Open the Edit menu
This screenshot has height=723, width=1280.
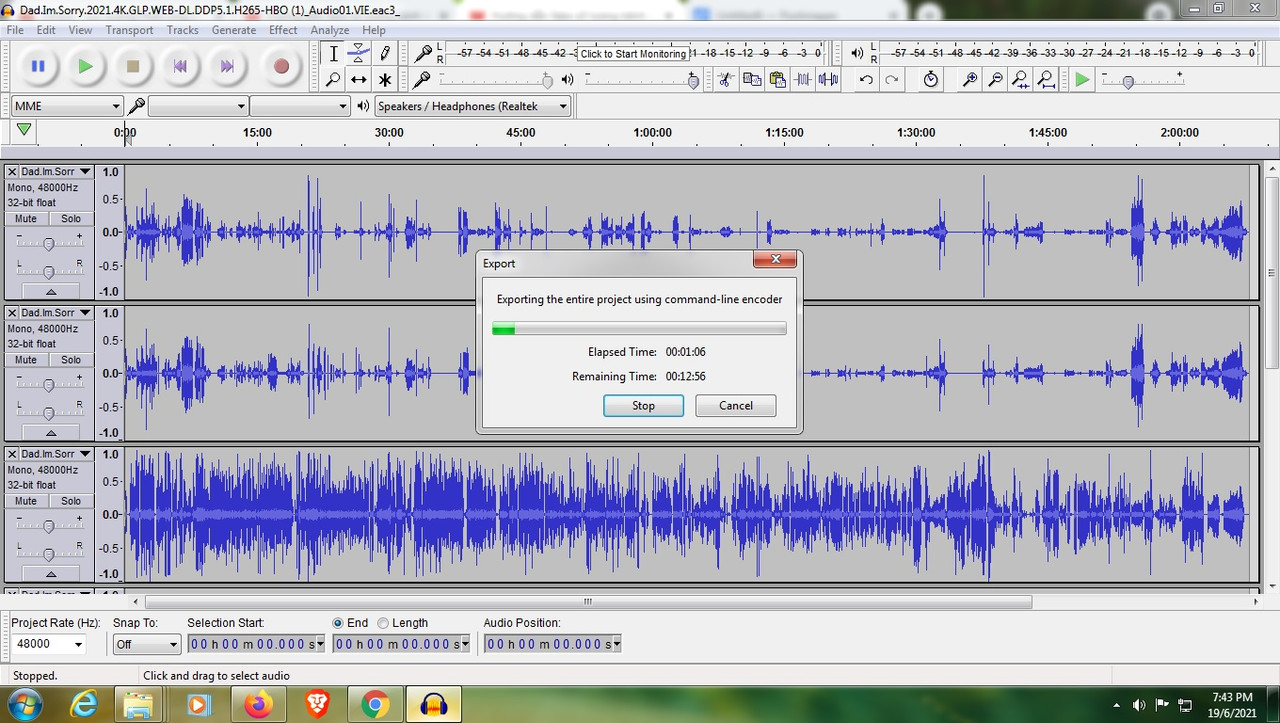click(x=46, y=30)
